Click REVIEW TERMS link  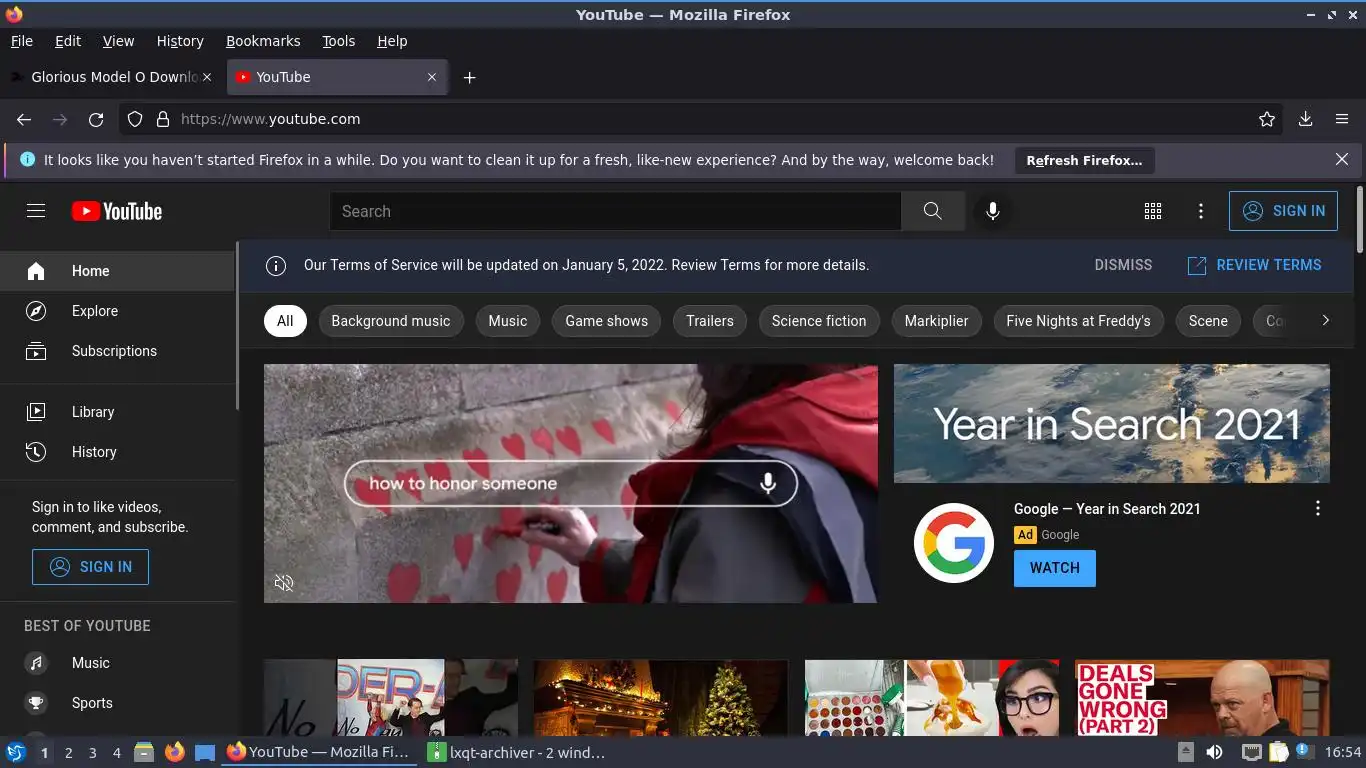(1254, 265)
